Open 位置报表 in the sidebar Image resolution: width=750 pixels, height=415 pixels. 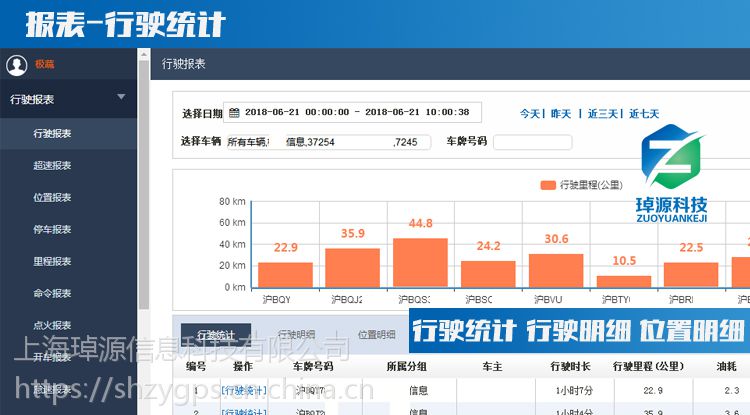pos(52,197)
